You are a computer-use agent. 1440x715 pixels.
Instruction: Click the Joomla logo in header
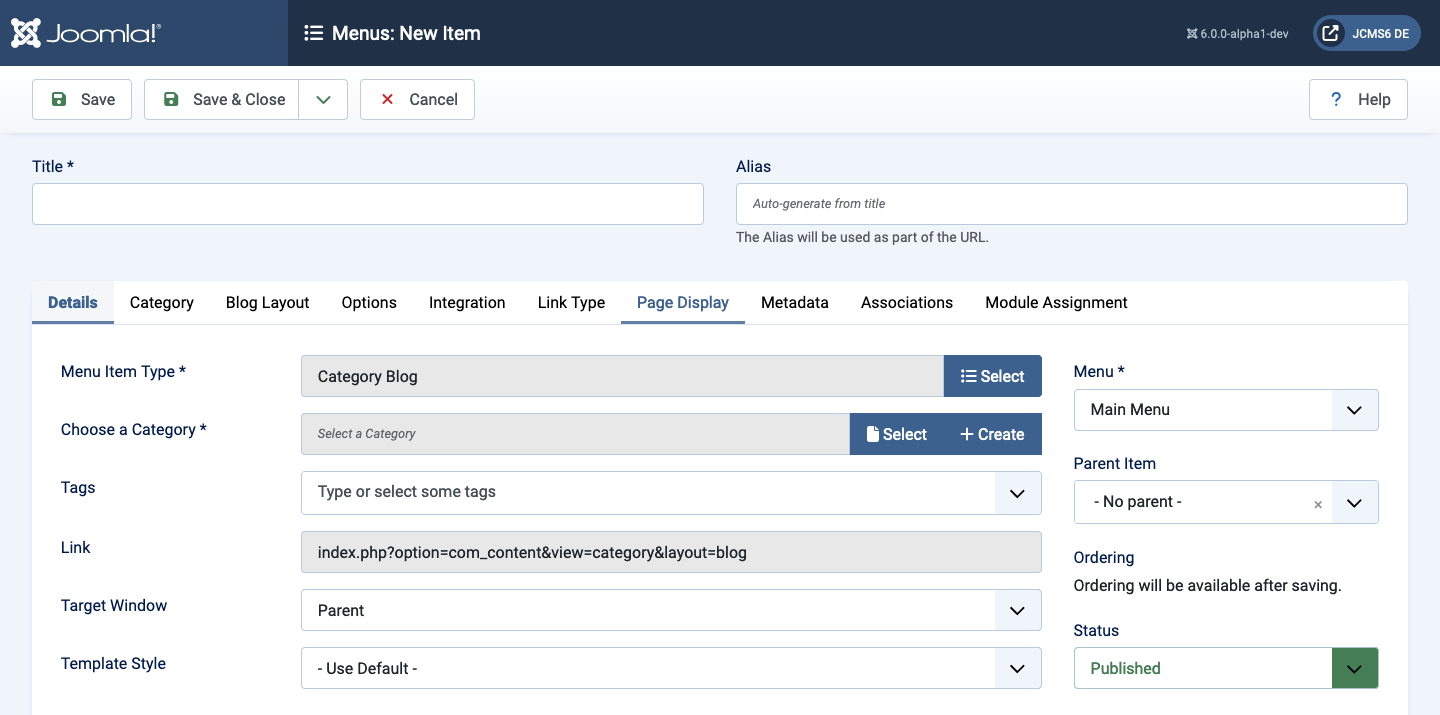(x=85, y=33)
